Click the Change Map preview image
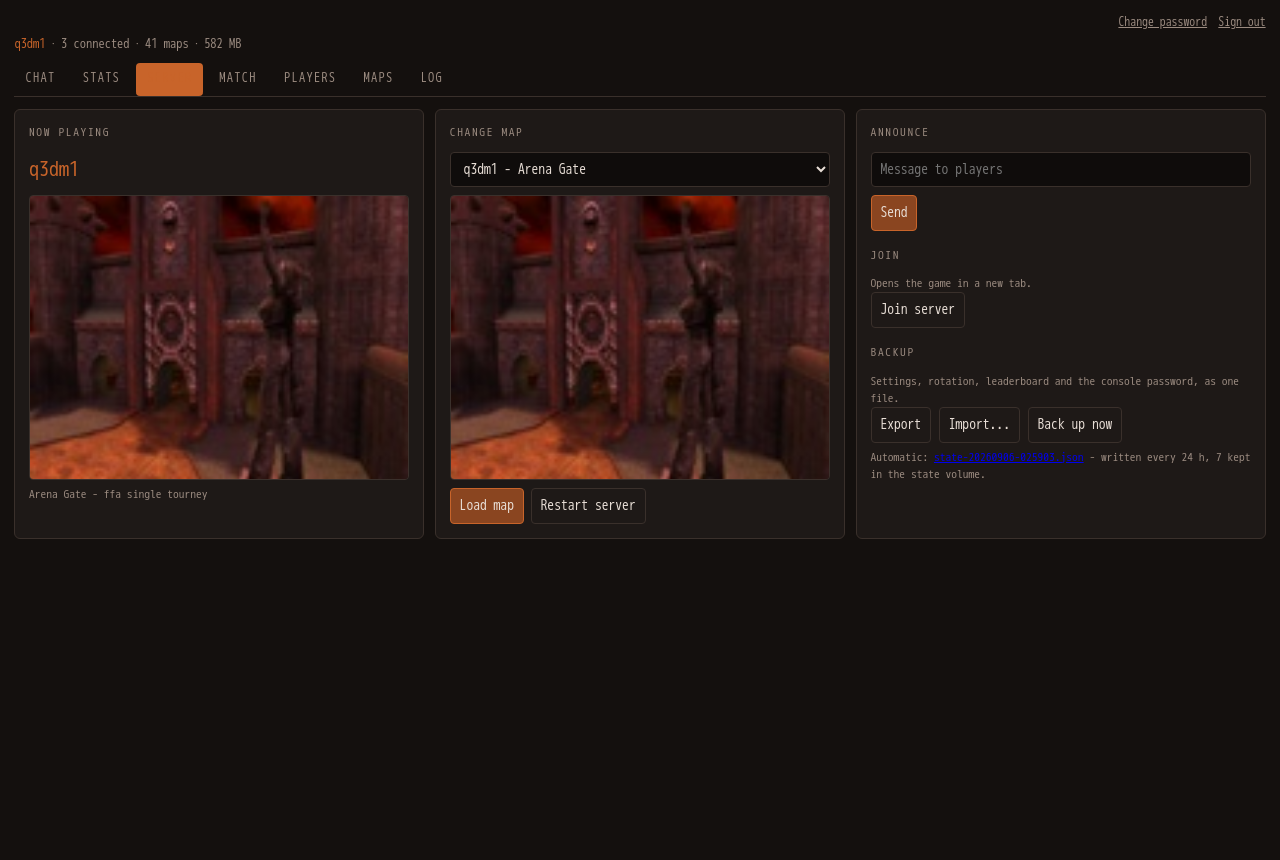 point(640,338)
